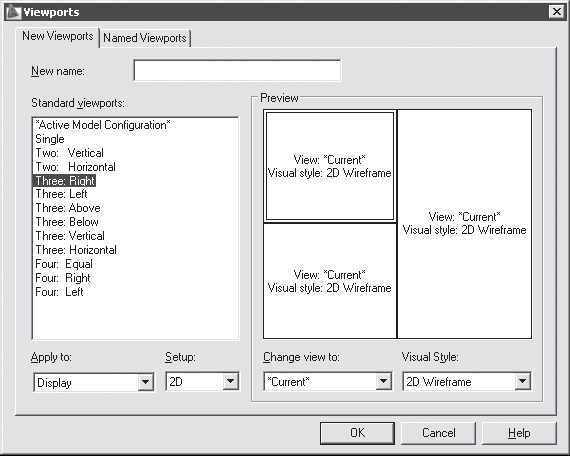Screen dimensions: 570x456
Task: Close the Viewports dialog
Action: 557,12
